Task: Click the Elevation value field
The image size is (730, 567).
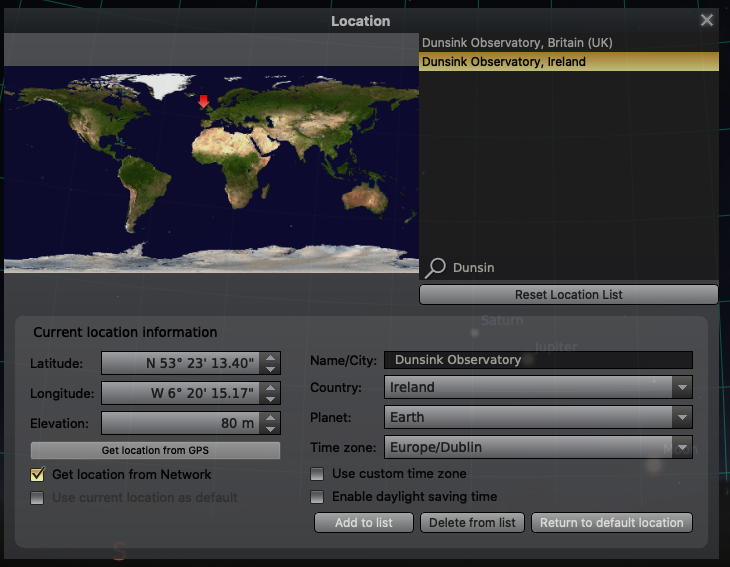Action: click(x=181, y=423)
